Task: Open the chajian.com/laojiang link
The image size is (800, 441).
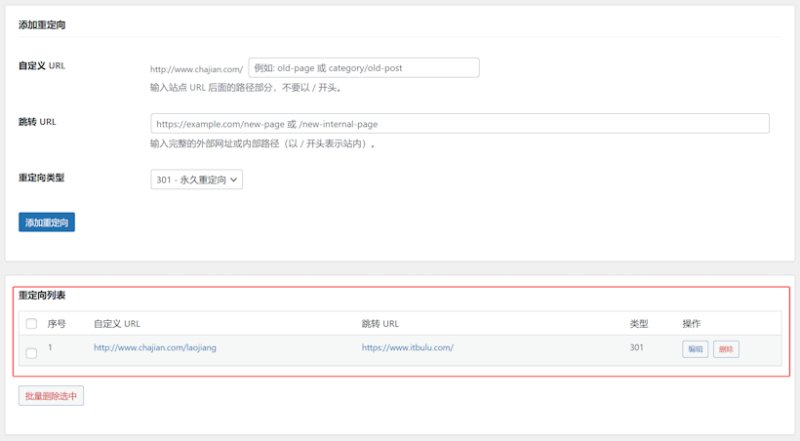Action: pyautogui.click(x=155, y=348)
